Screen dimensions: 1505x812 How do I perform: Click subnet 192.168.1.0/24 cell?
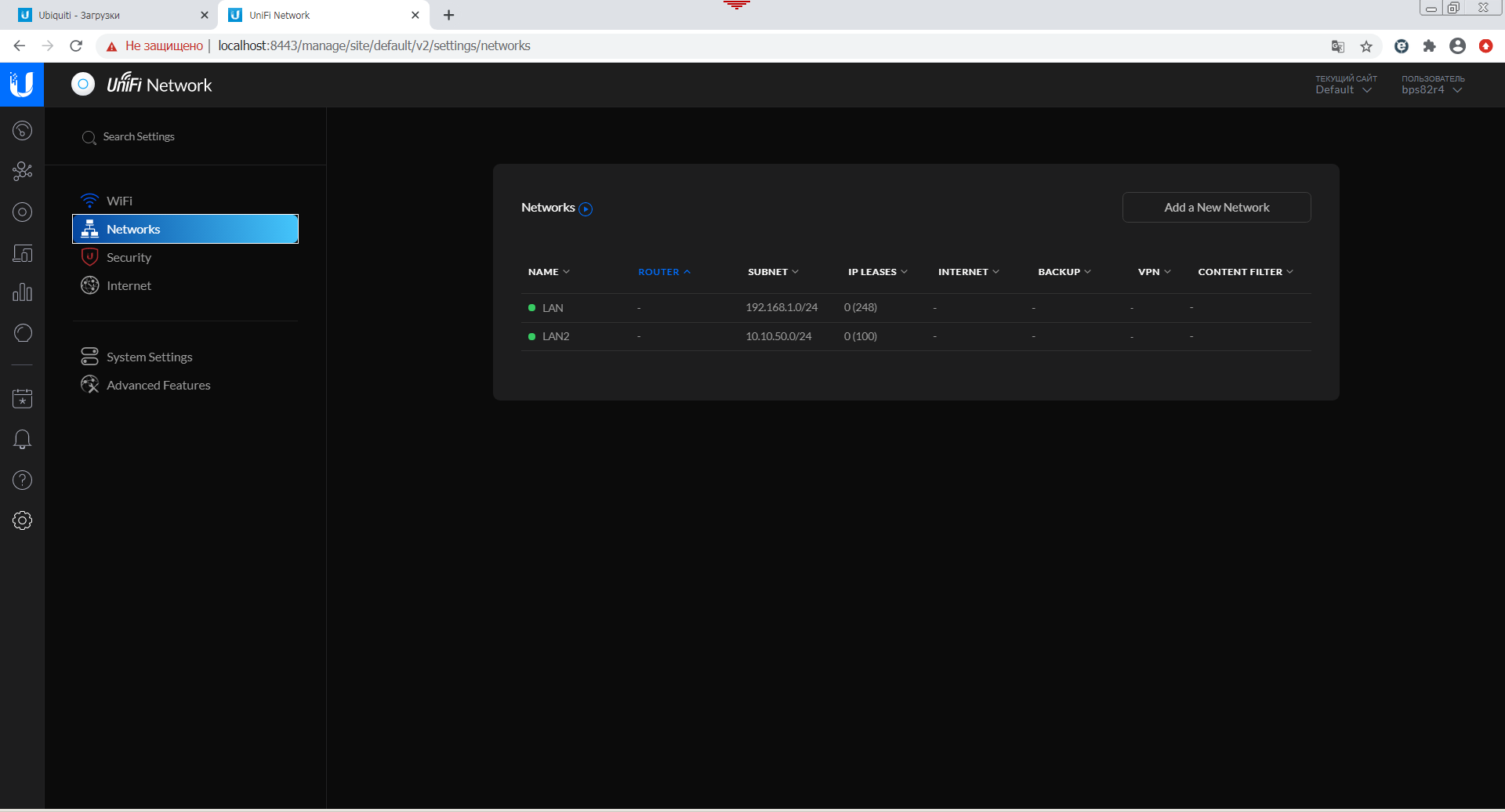click(782, 307)
